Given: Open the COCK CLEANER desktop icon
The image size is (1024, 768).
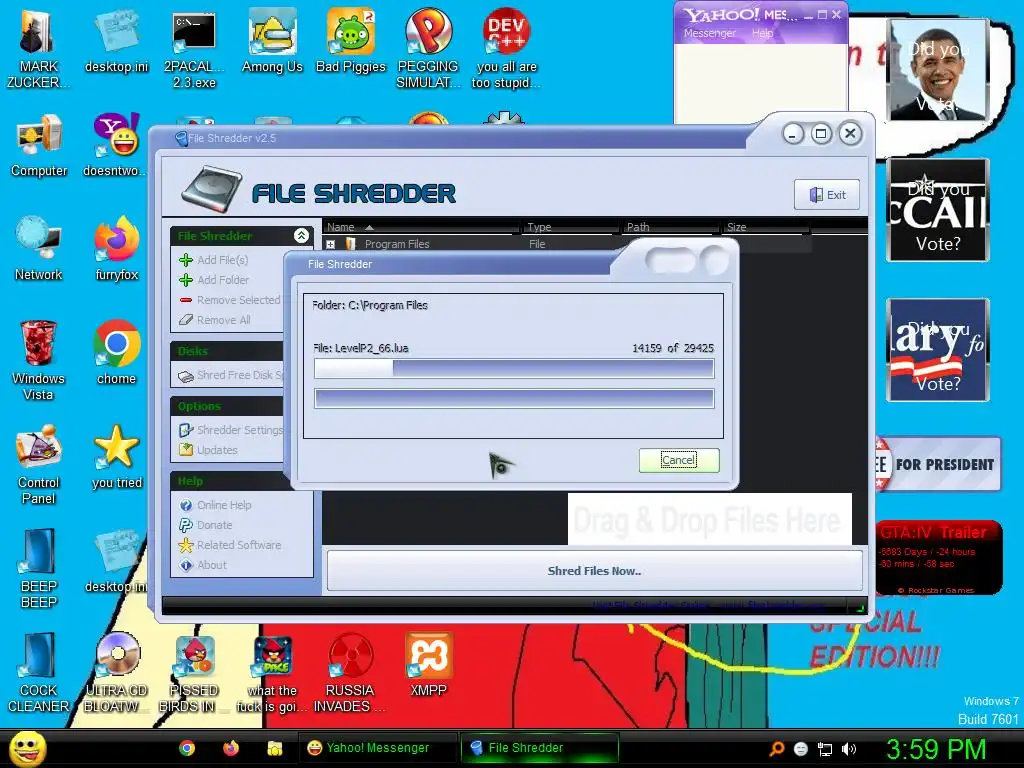Looking at the screenshot, I should (x=39, y=672).
